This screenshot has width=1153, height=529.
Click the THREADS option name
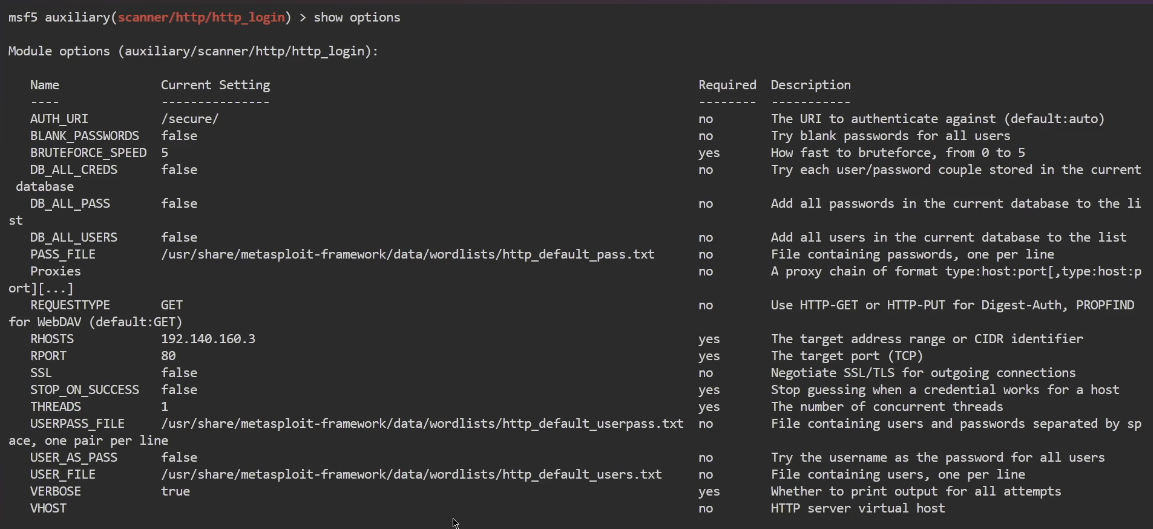point(55,407)
